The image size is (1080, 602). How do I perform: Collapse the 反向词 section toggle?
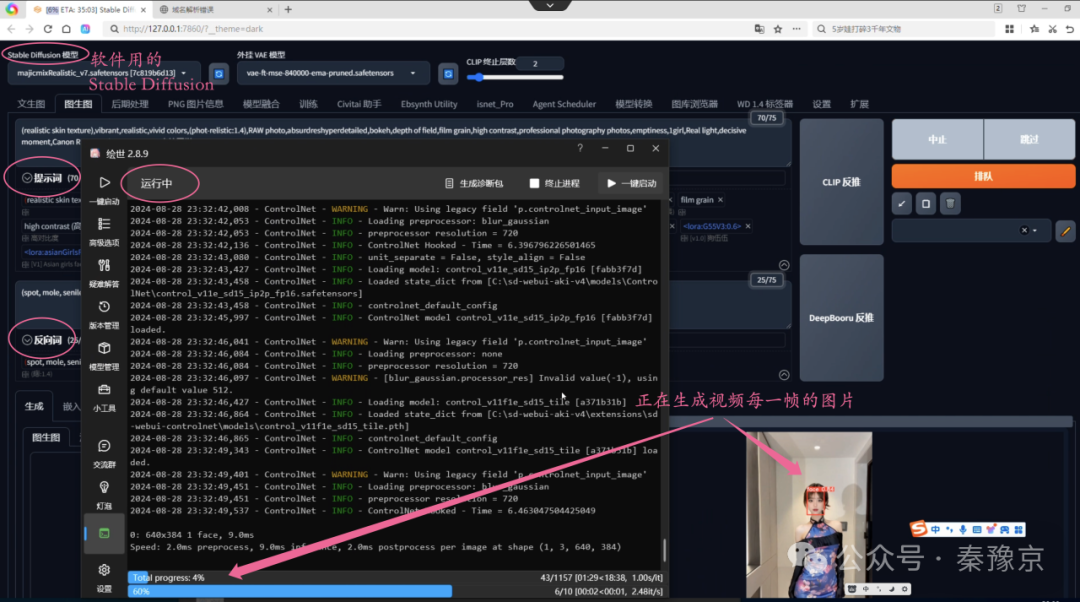(27, 340)
